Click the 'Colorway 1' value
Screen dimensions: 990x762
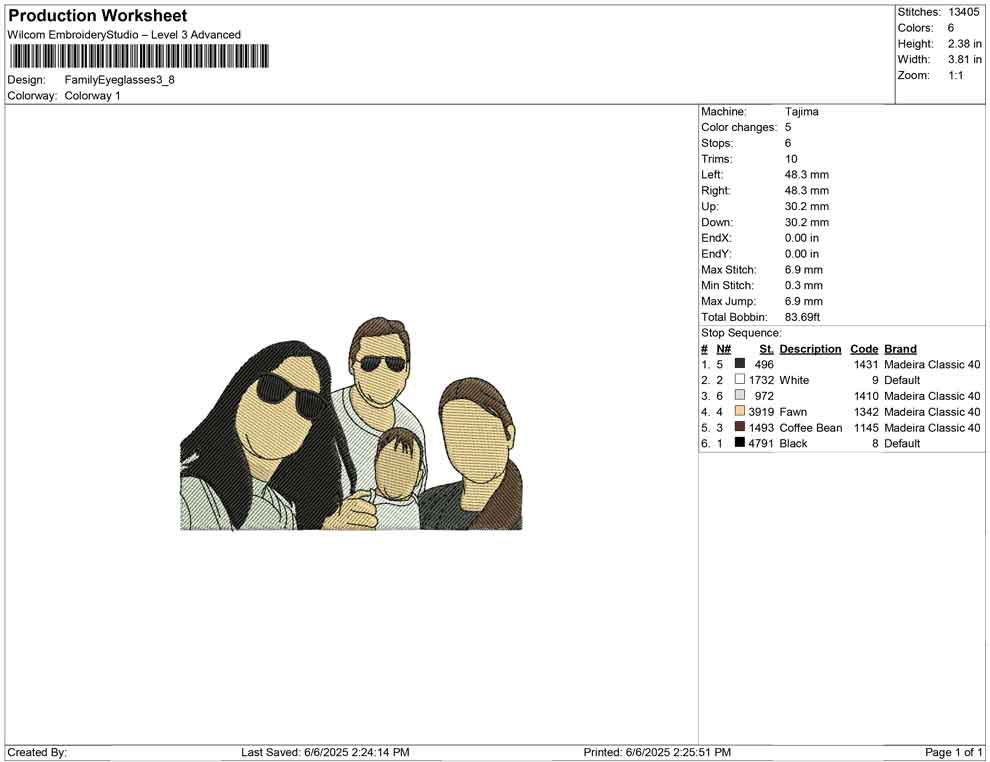92,96
